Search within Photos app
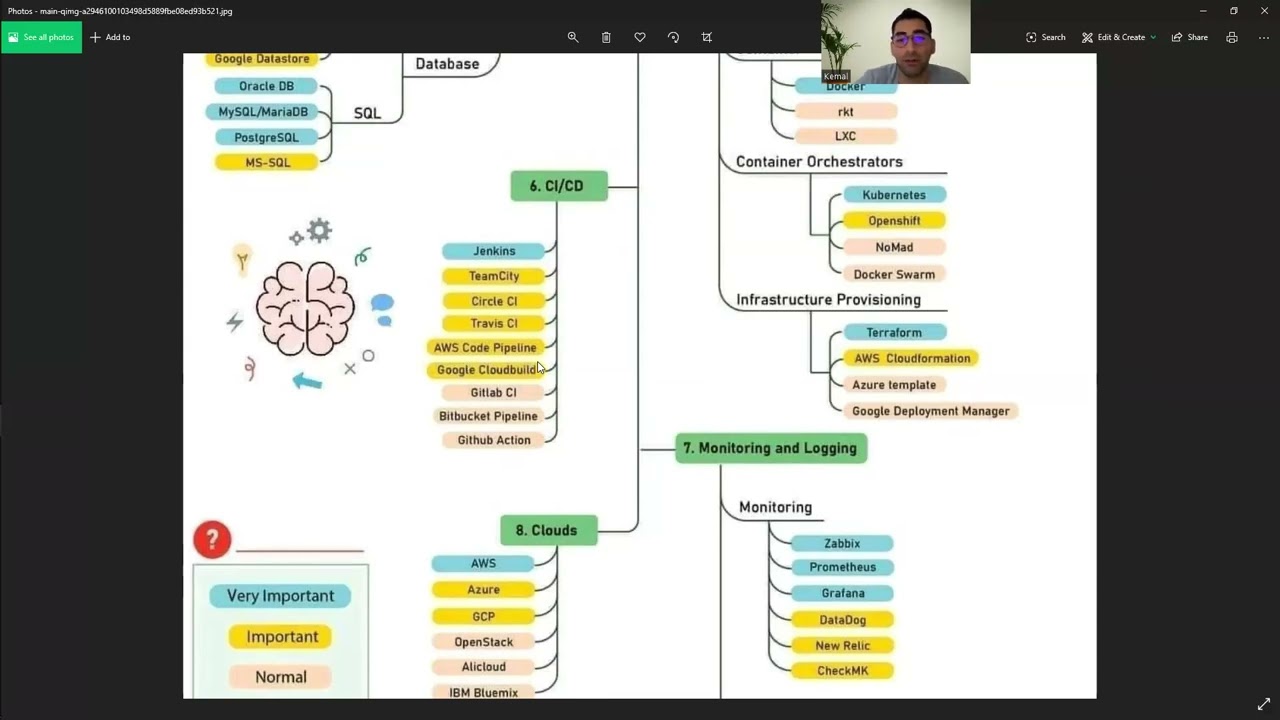Viewport: 1280px width, 720px height. tap(1045, 37)
